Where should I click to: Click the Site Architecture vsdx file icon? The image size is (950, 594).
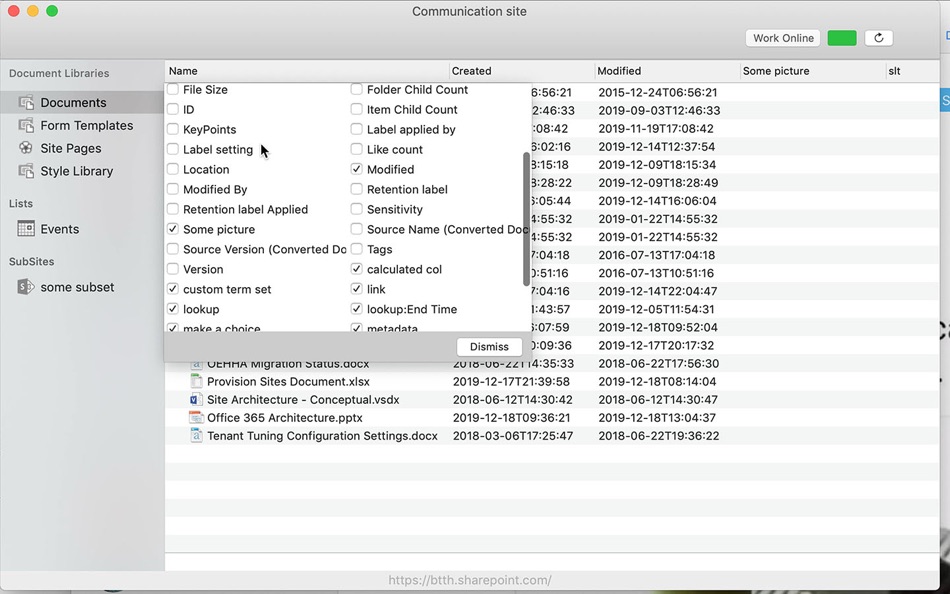click(196, 399)
